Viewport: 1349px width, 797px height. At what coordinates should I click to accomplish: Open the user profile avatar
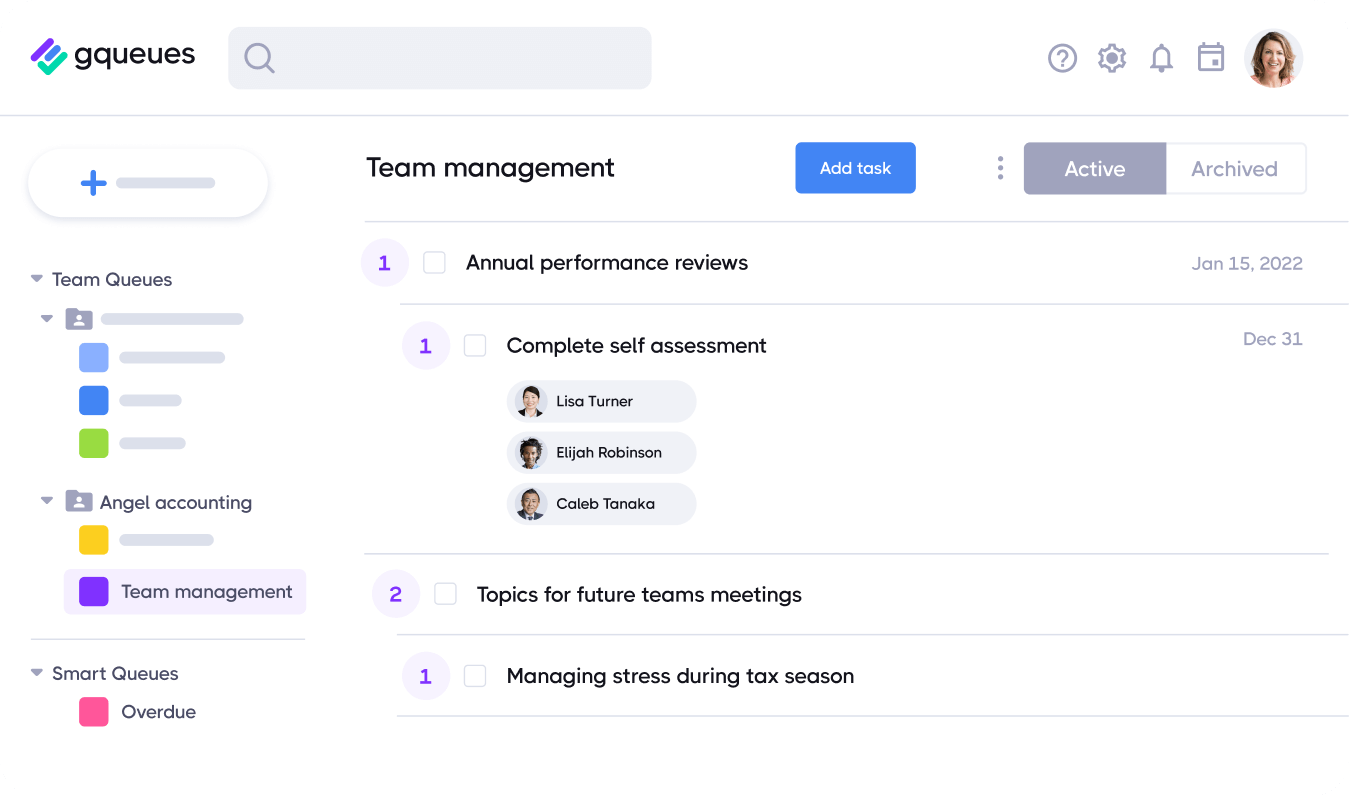1273,58
